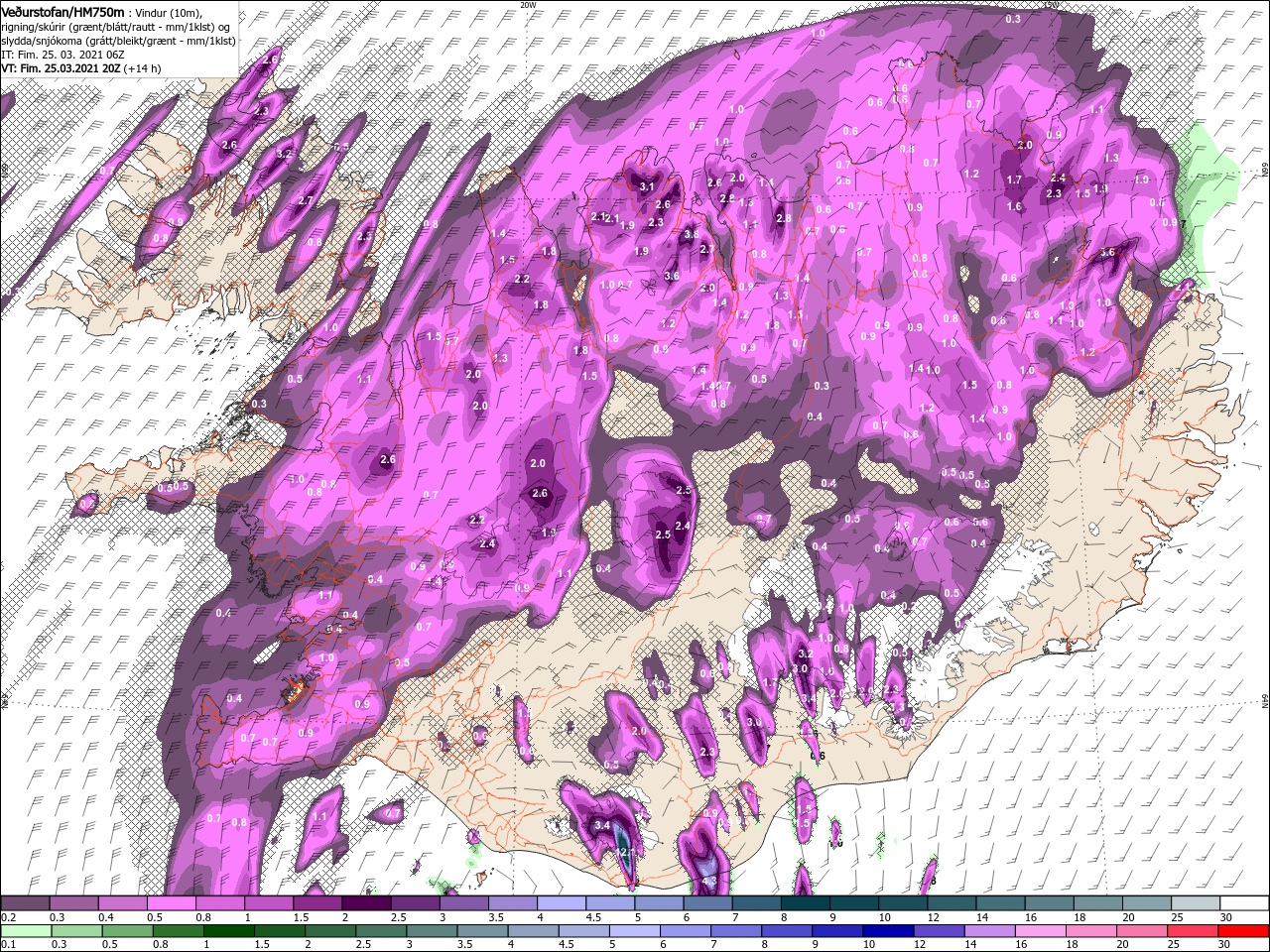Click the VT: Fim. 25.03.2021 20Z valid time
The height and width of the screenshot is (952, 1270).
pos(62,68)
